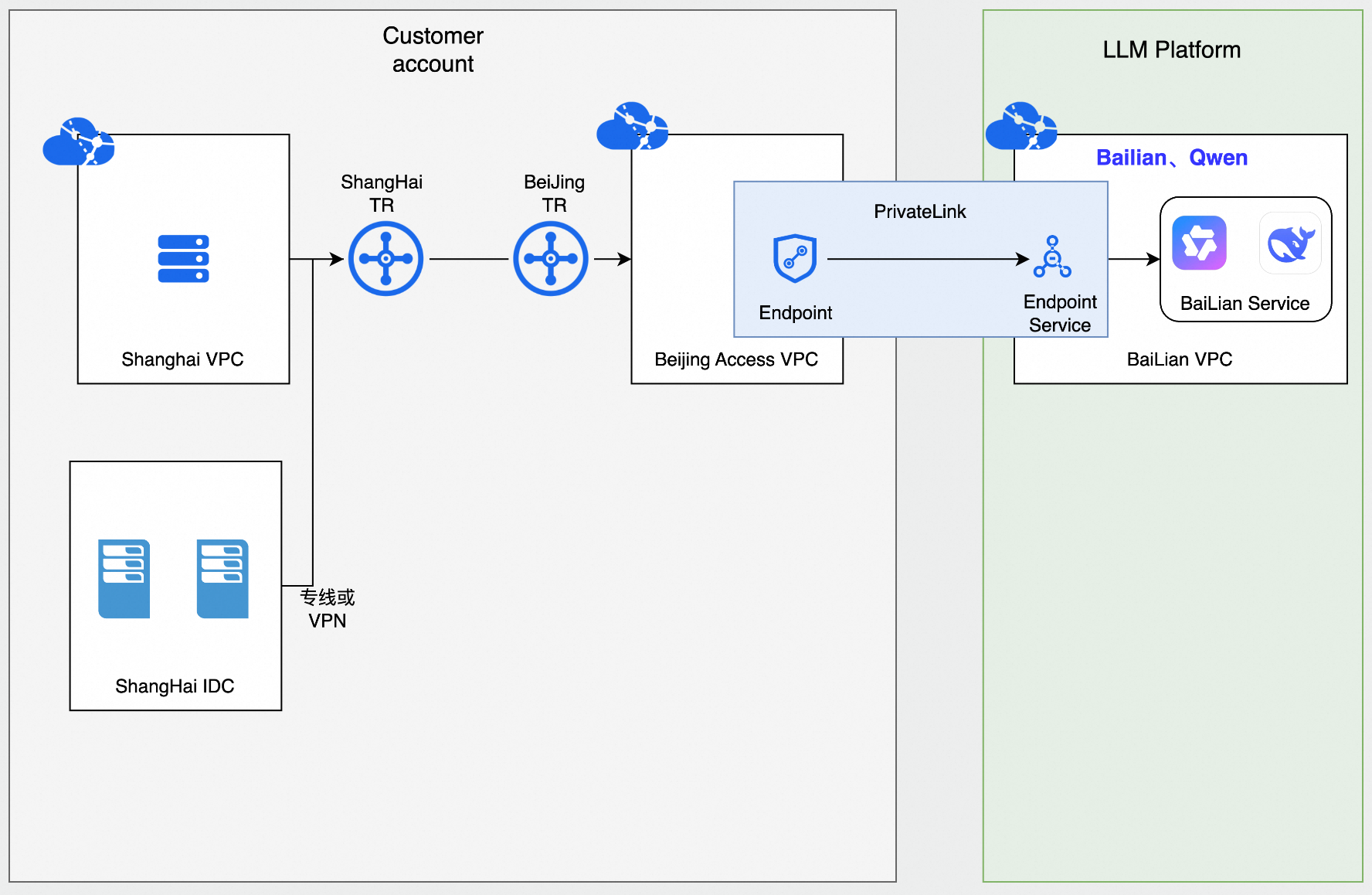
Task: Click the 'LLM Platform' title text
Action: pyautogui.click(x=1171, y=49)
